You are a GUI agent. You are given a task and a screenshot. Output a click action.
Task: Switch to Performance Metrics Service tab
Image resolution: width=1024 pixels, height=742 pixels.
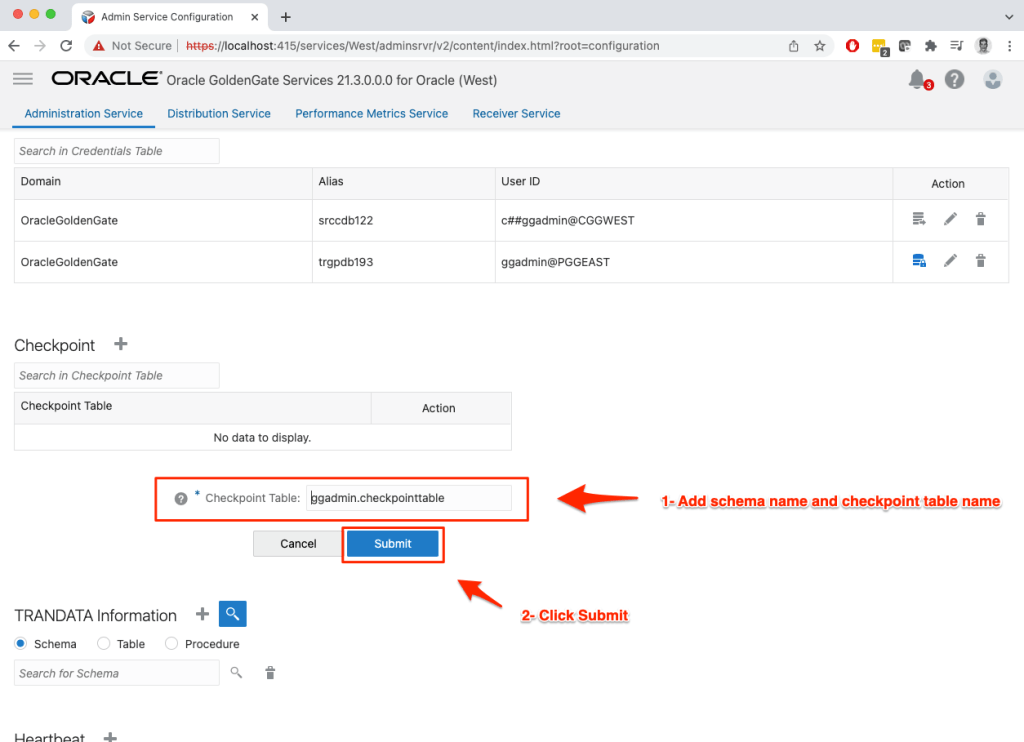(x=371, y=114)
